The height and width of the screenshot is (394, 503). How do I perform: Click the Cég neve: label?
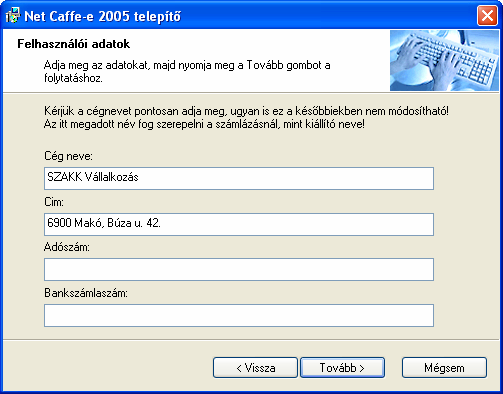(x=68, y=156)
